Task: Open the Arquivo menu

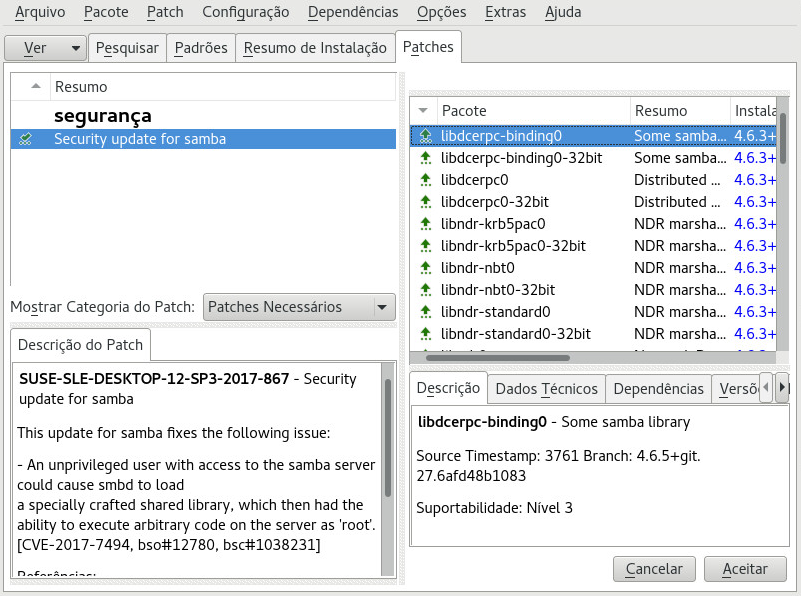Action: point(40,12)
